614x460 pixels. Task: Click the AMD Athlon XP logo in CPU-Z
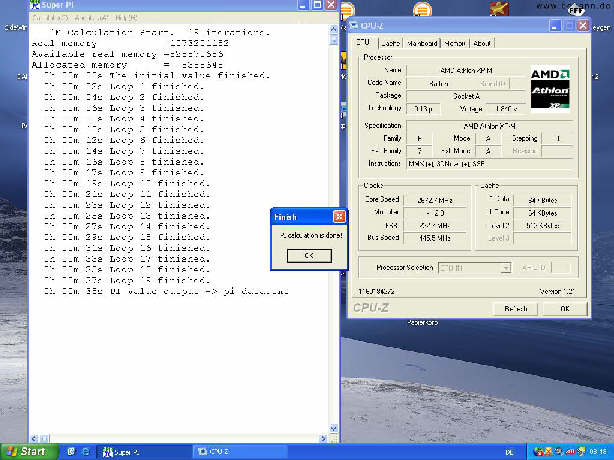click(x=550, y=88)
